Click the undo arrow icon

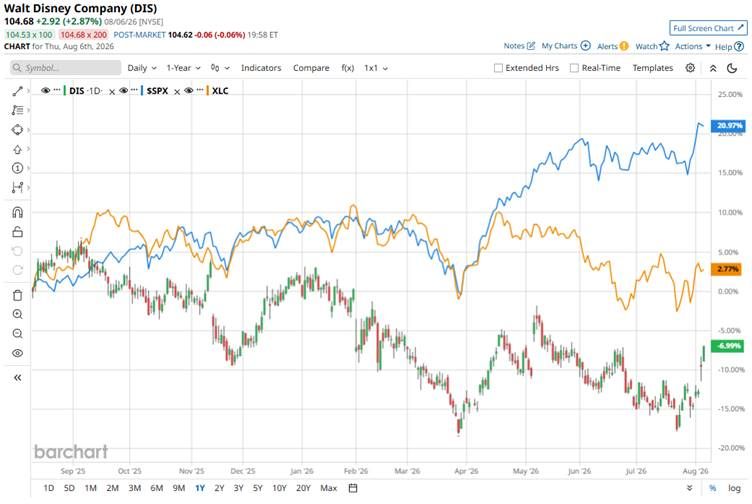click(x=17, y=251)
